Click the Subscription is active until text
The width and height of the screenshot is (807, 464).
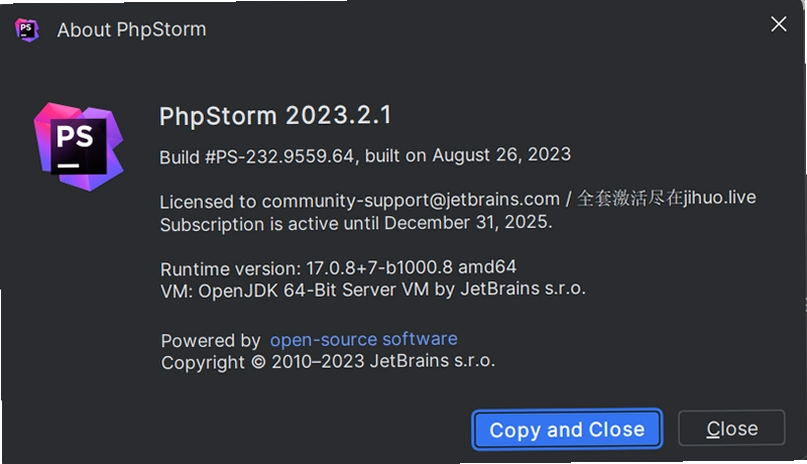269,224
